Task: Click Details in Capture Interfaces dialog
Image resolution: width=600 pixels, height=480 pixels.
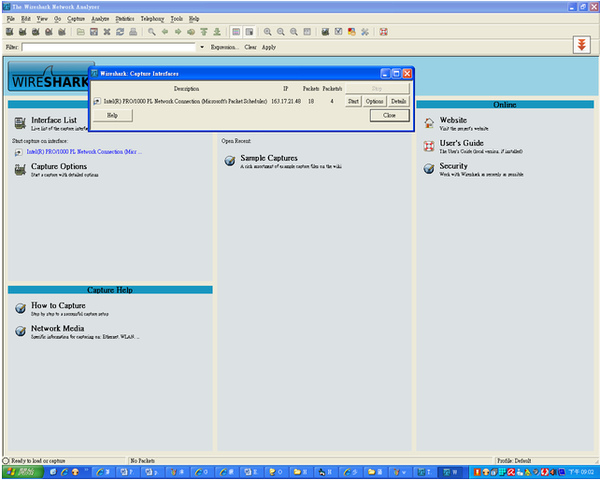Action: [398, 101]
